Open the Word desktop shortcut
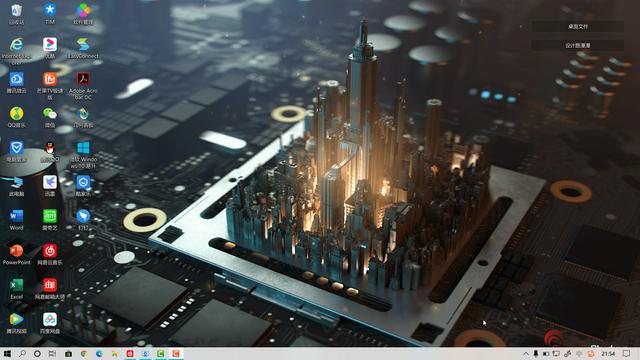The height and width of the screenshot is (360, 640). (x=16, y=220)
